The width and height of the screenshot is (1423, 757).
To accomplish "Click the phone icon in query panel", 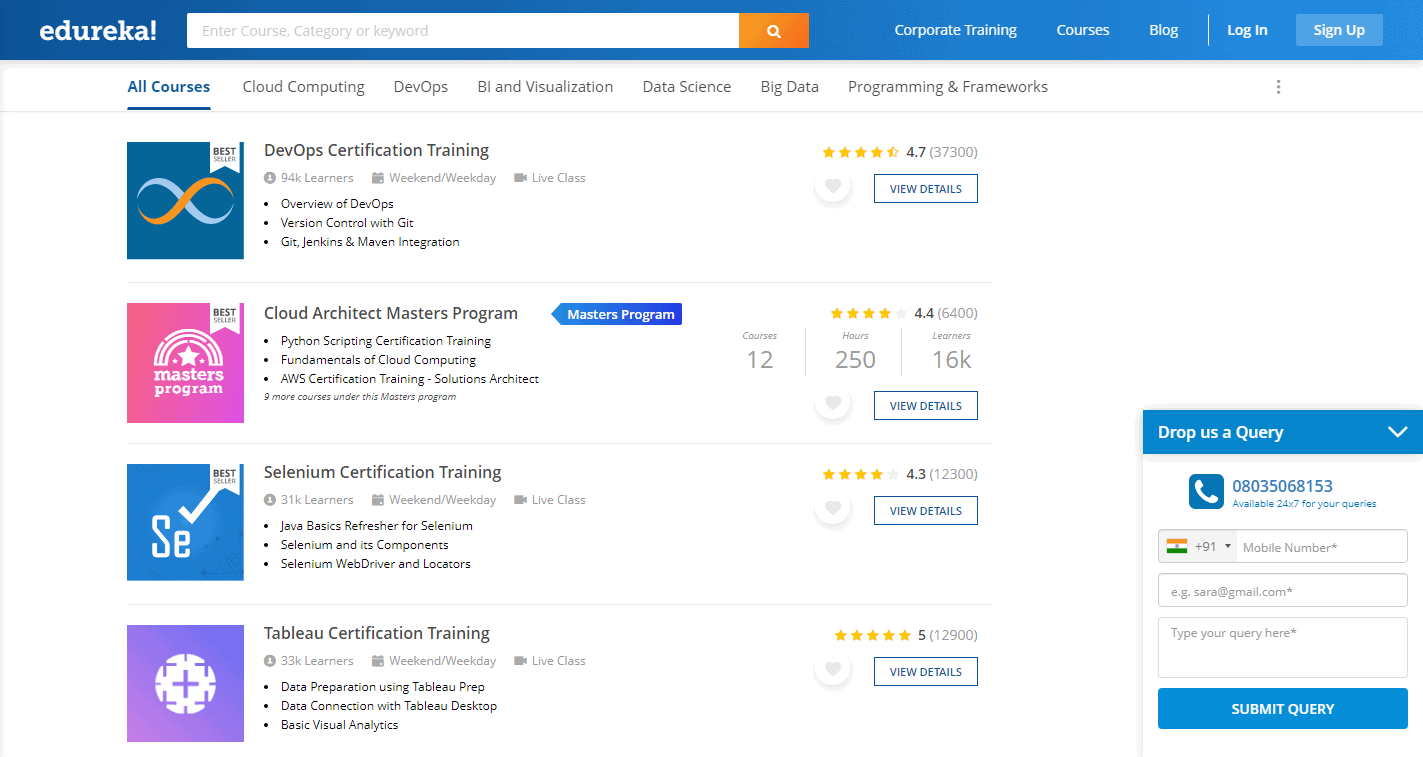I will [1206, 492].
